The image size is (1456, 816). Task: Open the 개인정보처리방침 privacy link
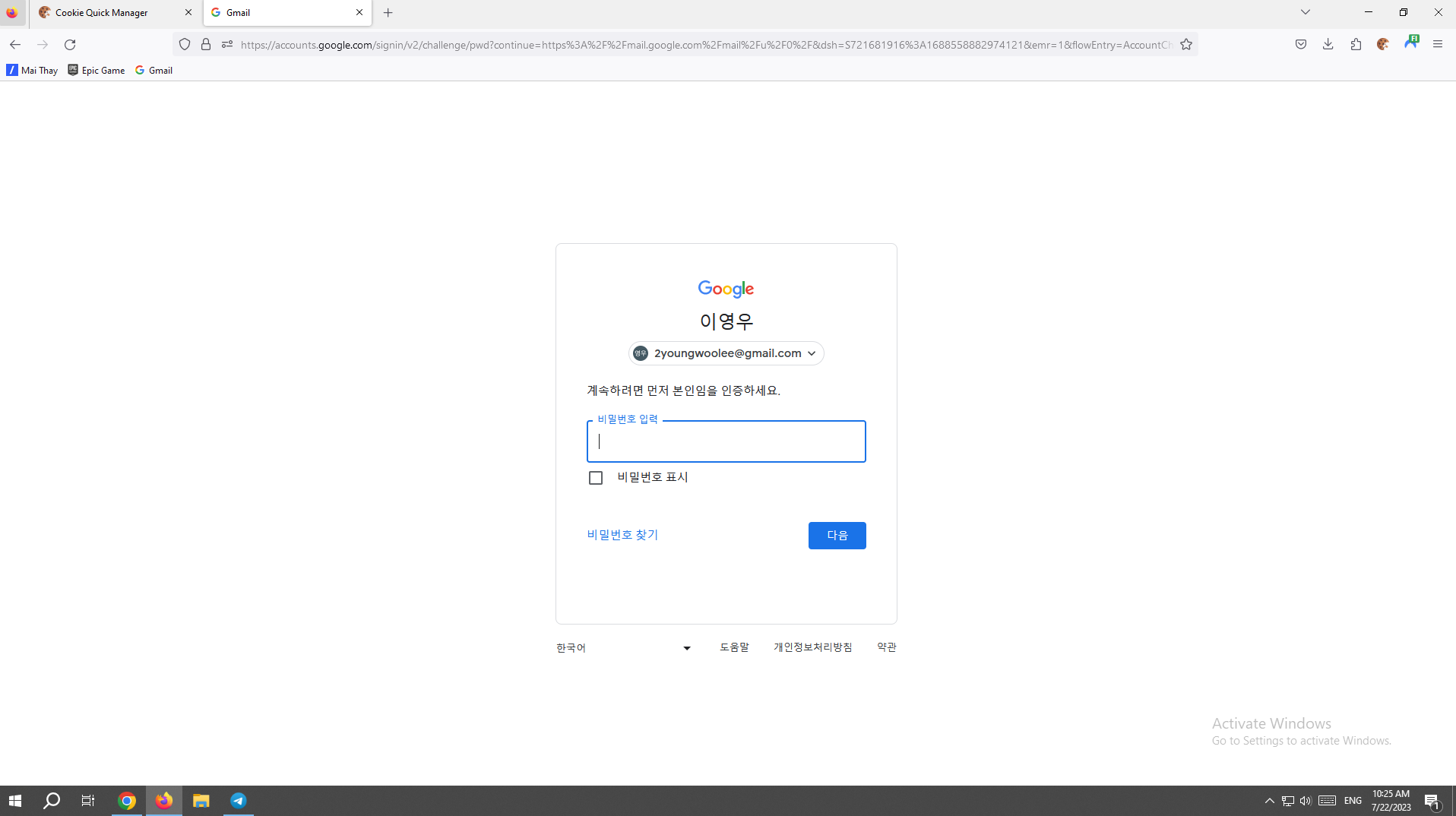tap(813, 647)
